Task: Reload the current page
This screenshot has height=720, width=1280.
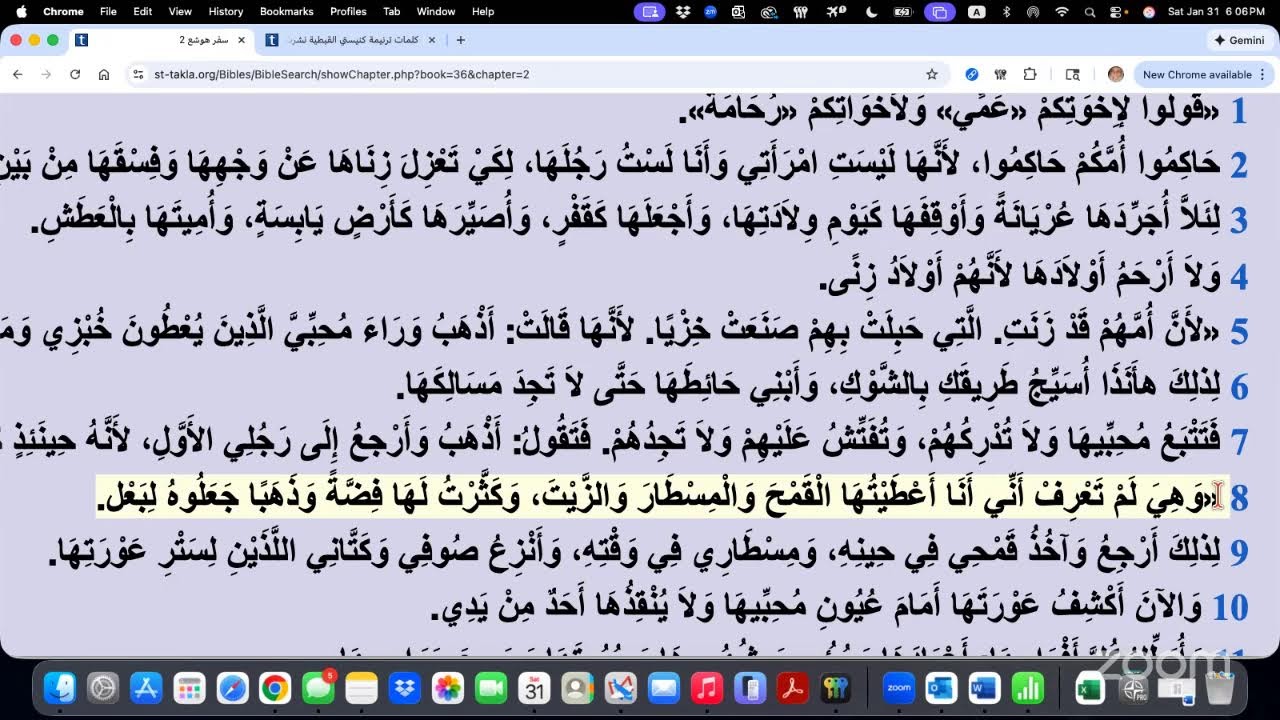Action: pyautogui.click(x=75, y=74)
